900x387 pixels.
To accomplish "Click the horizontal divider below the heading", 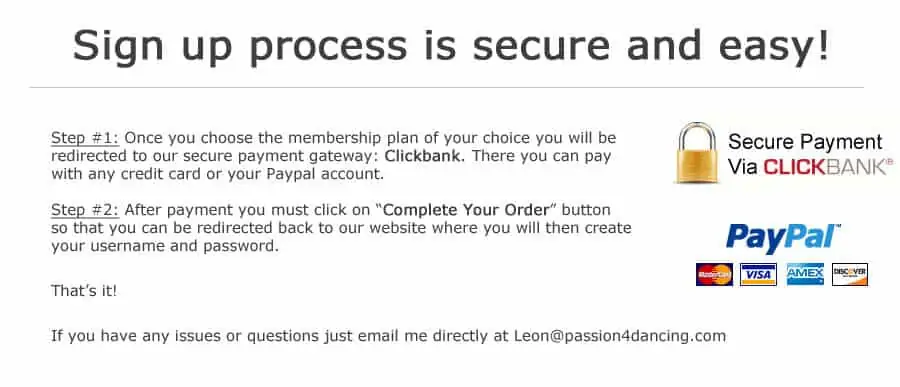I will (447, 88).
